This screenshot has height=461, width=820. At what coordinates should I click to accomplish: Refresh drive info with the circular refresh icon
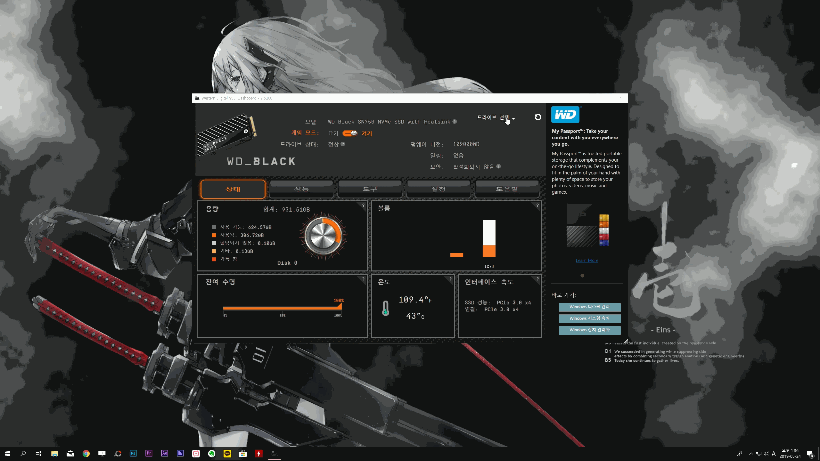coord(538,117)
